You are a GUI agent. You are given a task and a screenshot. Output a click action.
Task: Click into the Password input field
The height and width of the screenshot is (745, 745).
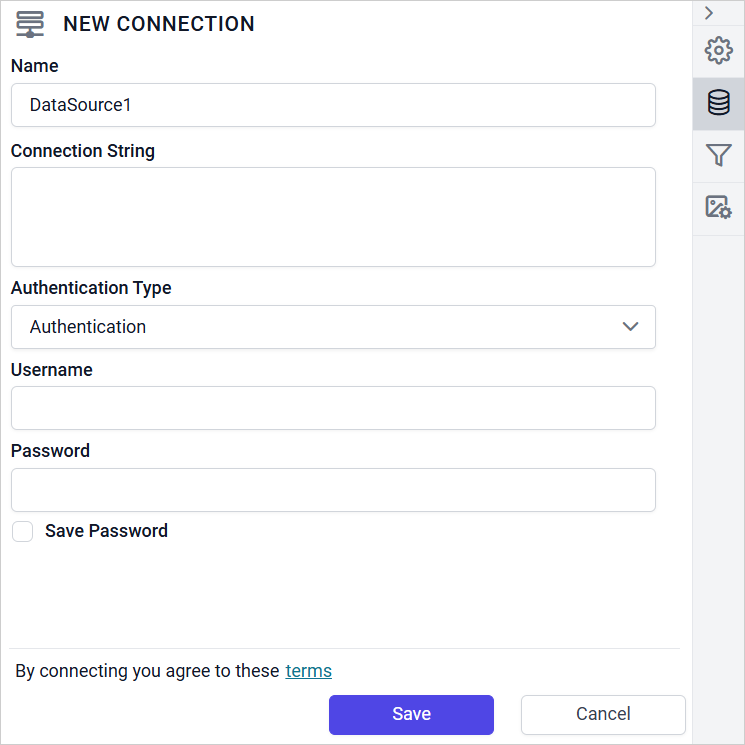[x=333, y=490]
